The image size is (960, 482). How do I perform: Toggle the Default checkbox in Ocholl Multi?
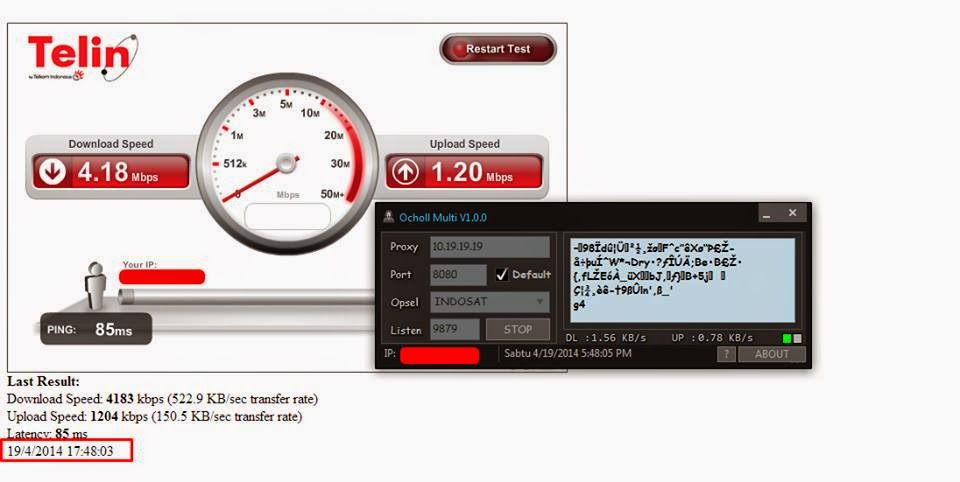pyautogui.click(x=502, y=274)
